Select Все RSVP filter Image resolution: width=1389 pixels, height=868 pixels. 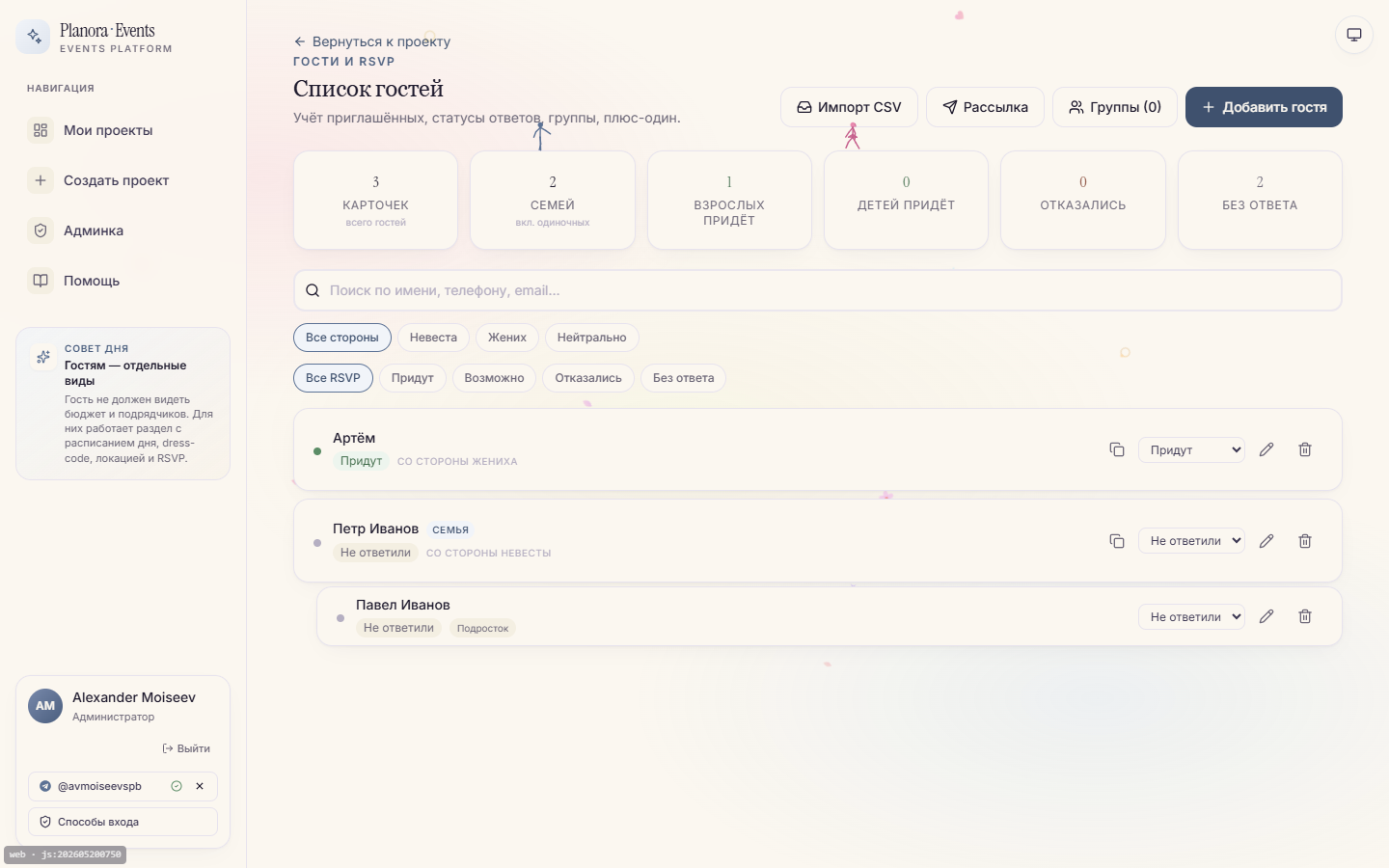(333, 378)
